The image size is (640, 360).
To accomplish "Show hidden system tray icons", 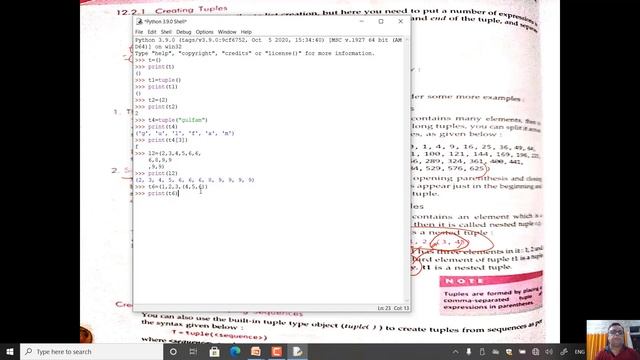I will pos(456,351).
